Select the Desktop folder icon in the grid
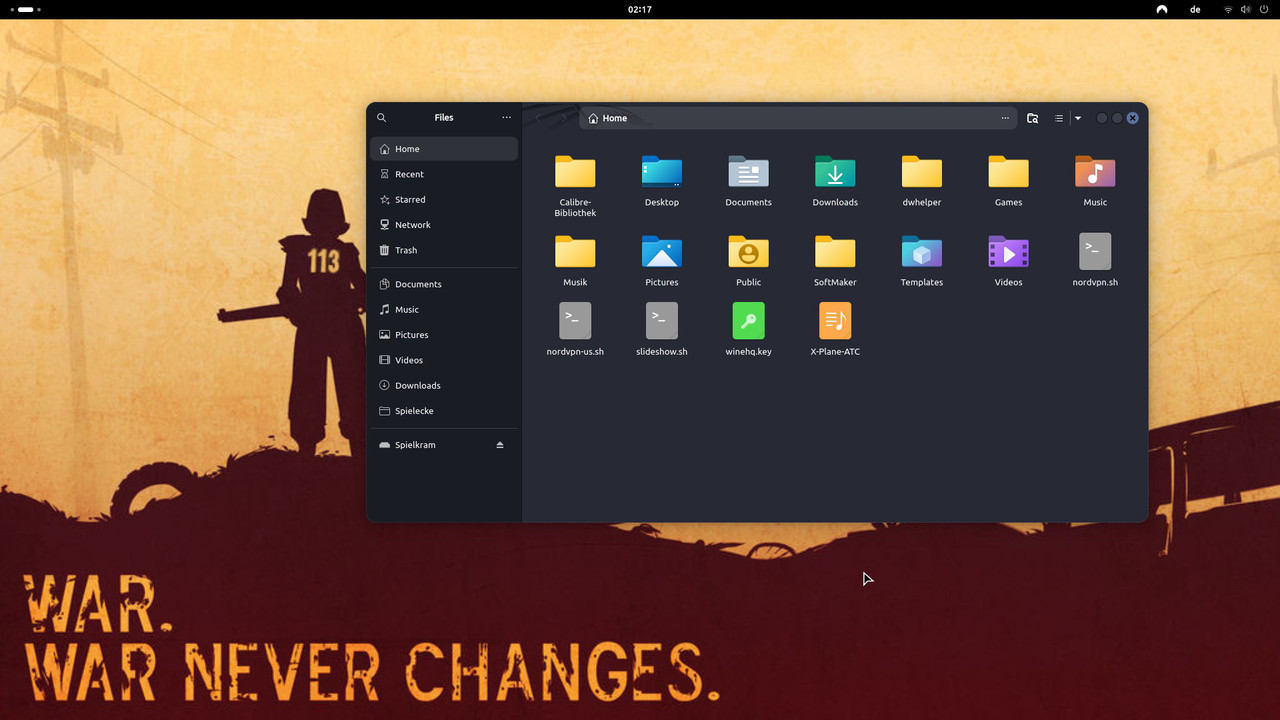This screenshot has width=1280, height=720. coord(662,172)
